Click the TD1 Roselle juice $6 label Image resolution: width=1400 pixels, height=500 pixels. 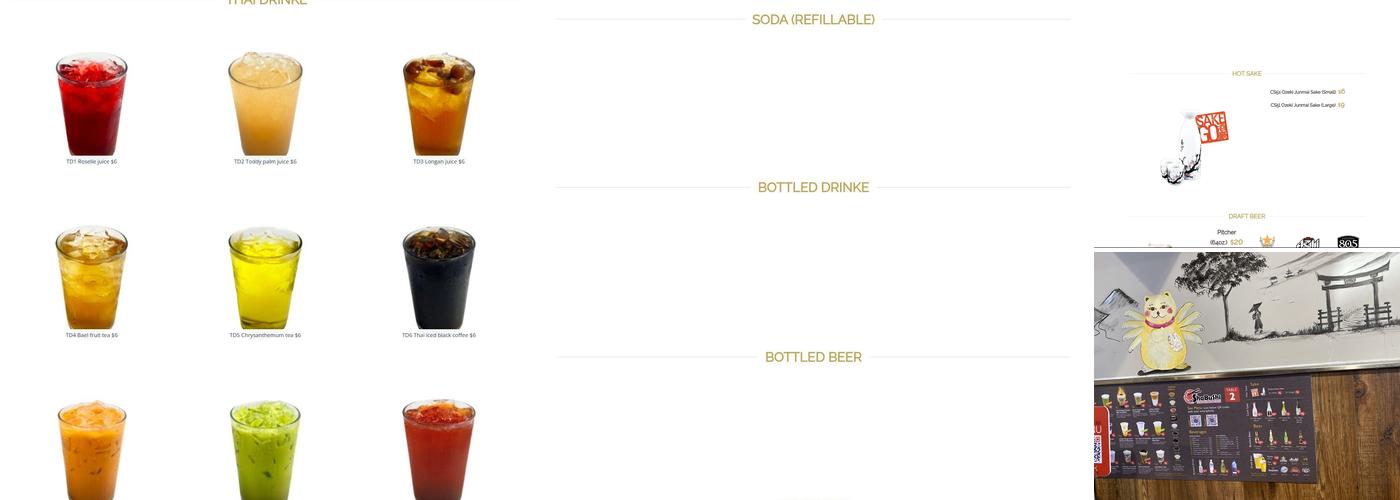pos(92,161)
